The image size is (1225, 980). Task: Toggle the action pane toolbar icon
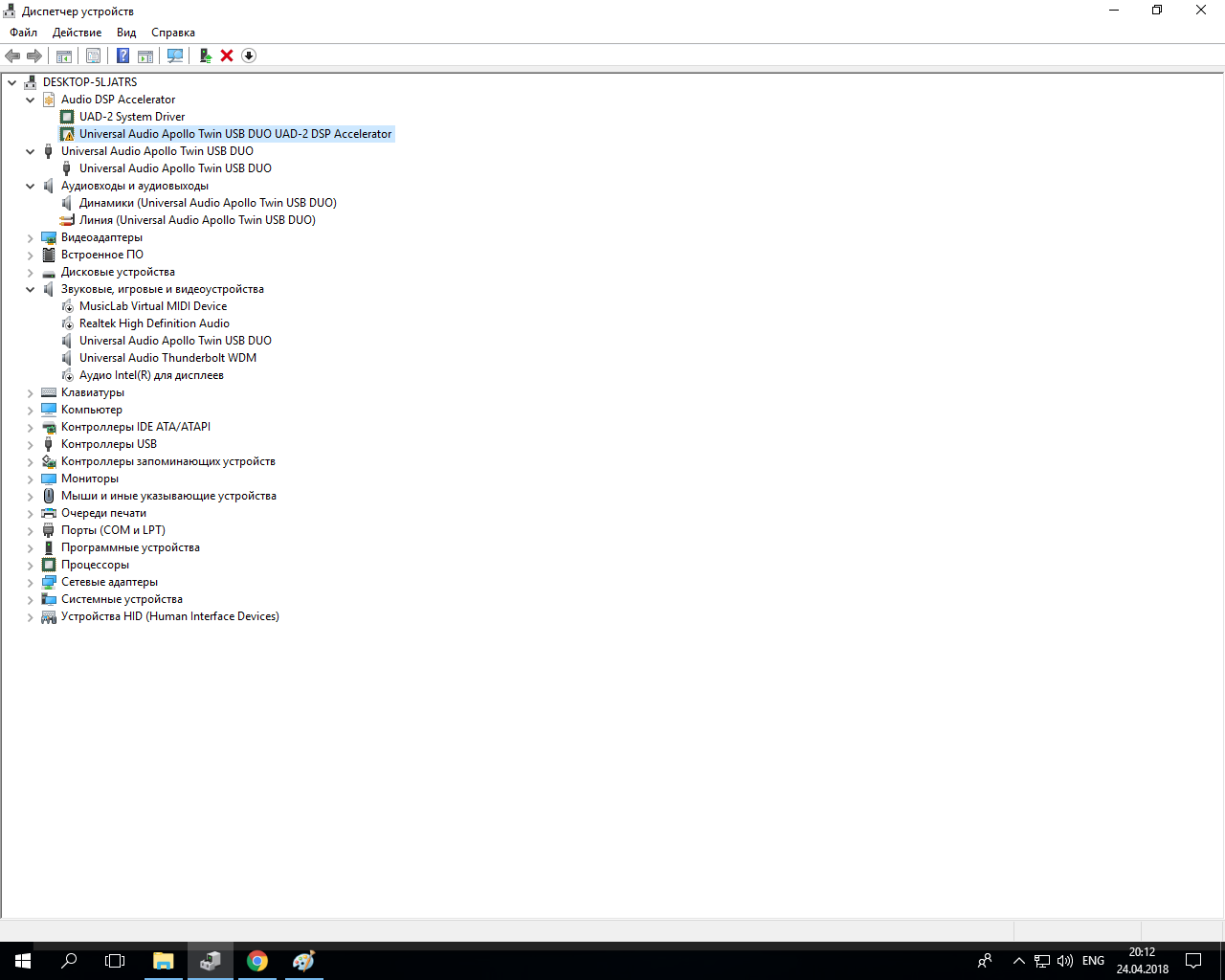point(145,56)
